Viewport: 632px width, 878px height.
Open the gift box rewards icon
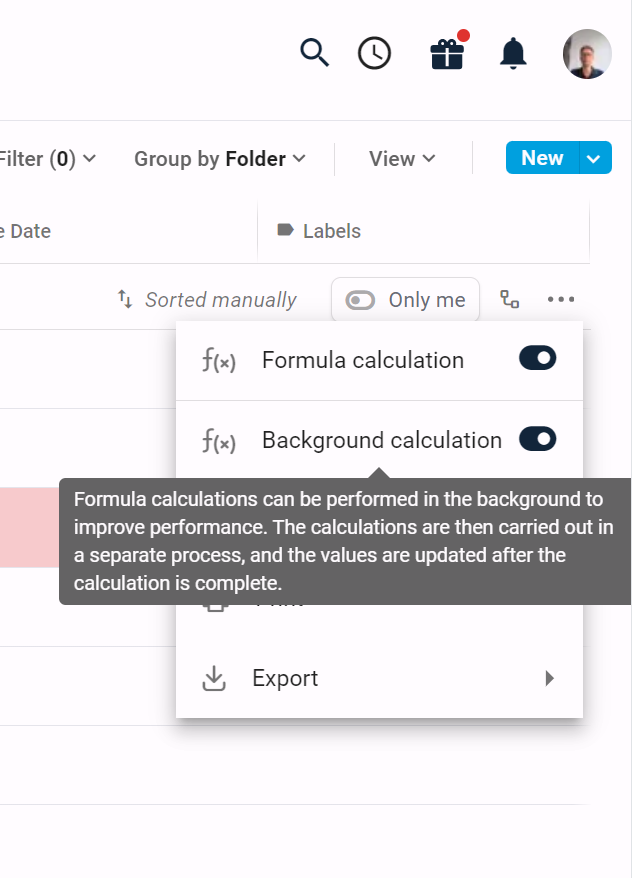(x=447, y=53)
